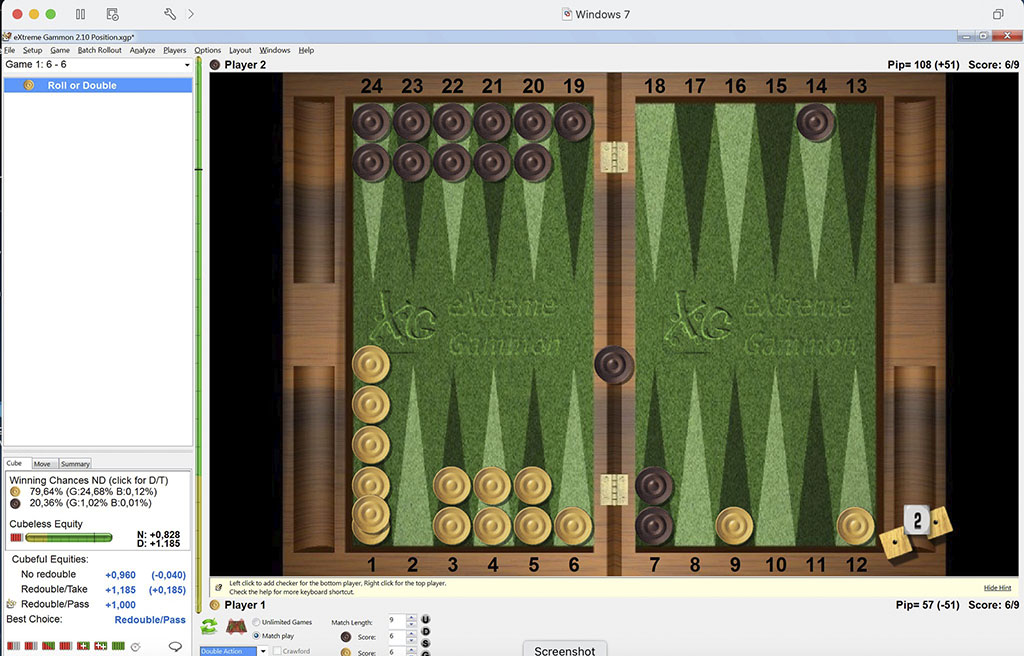Click the Redouble/Pass equity +1,000
Image resolution: width=1024 pixels, height=656 pixels.
pos(120,605)
